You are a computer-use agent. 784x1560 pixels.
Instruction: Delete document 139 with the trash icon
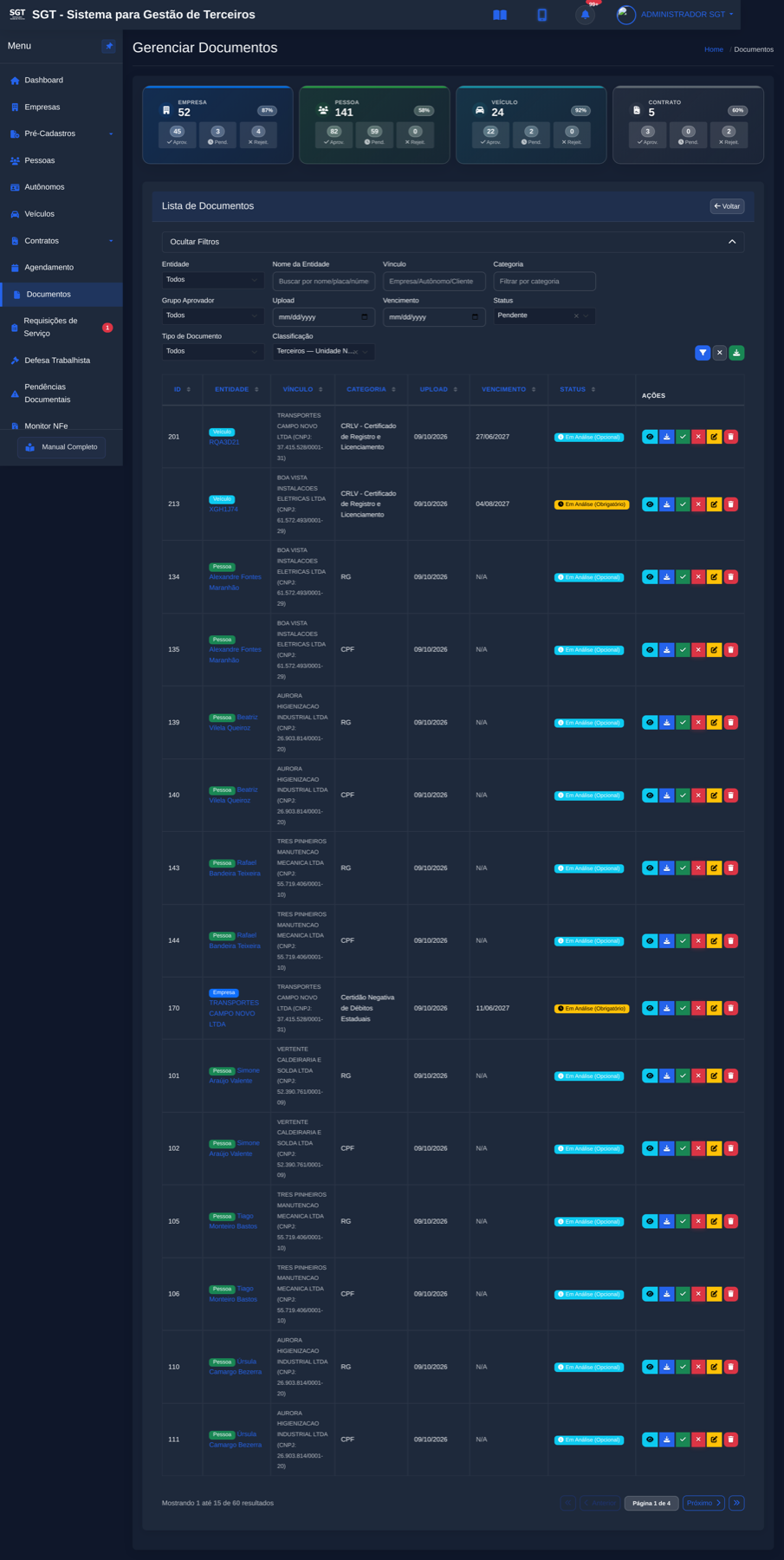click(731, 723)
